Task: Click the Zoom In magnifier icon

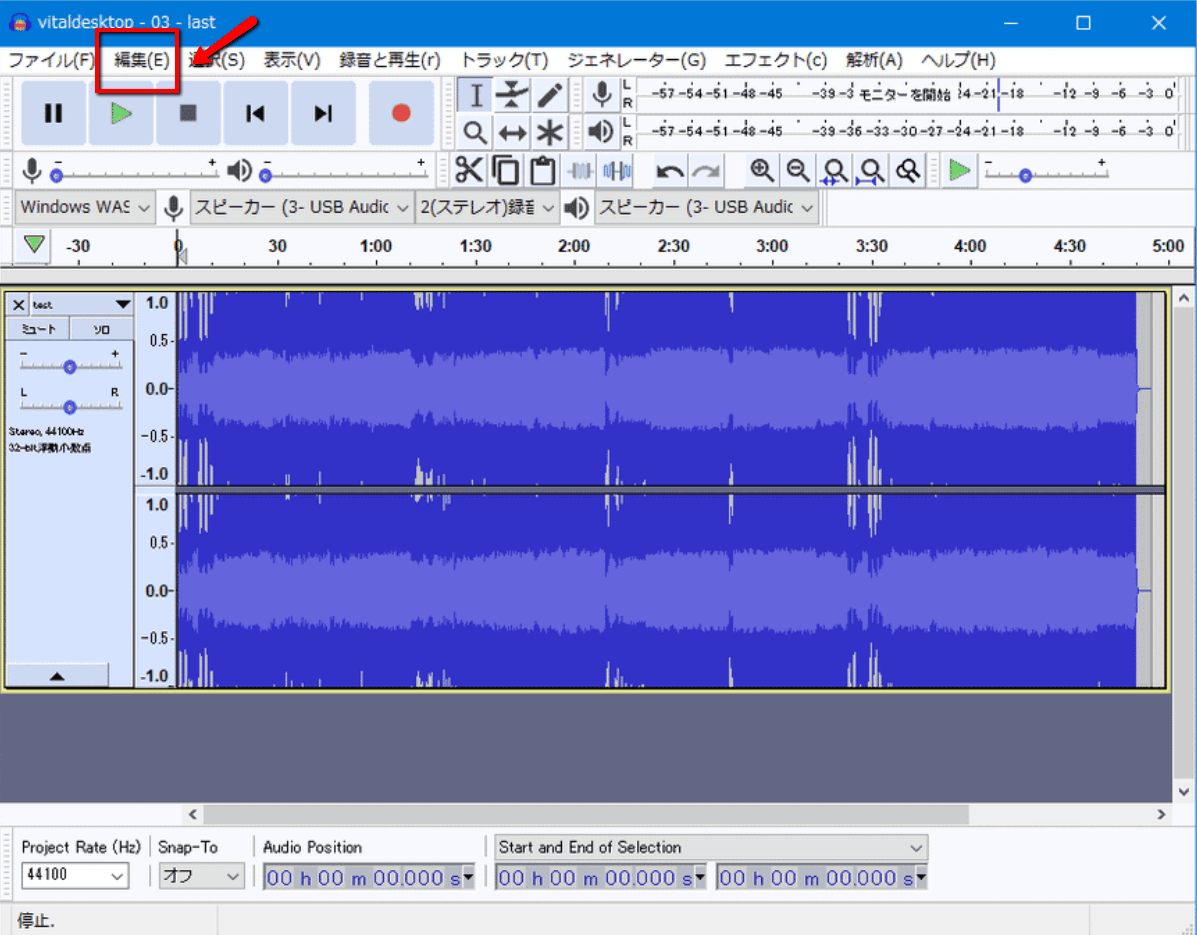Action: click(x=760, y=170)
